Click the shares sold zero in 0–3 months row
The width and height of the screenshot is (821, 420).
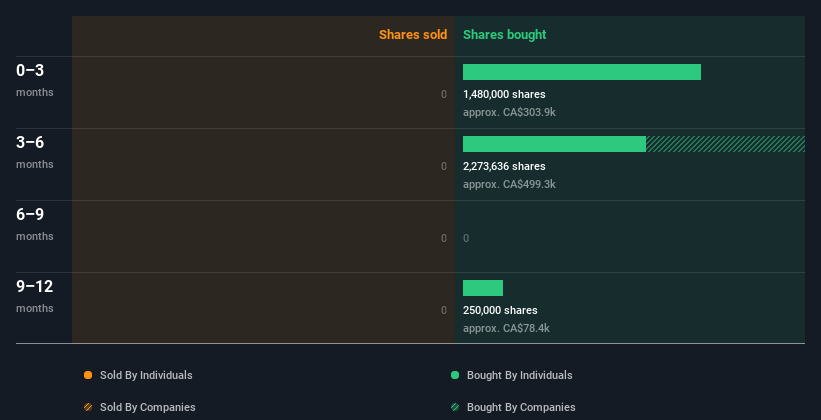coord(444,94)
